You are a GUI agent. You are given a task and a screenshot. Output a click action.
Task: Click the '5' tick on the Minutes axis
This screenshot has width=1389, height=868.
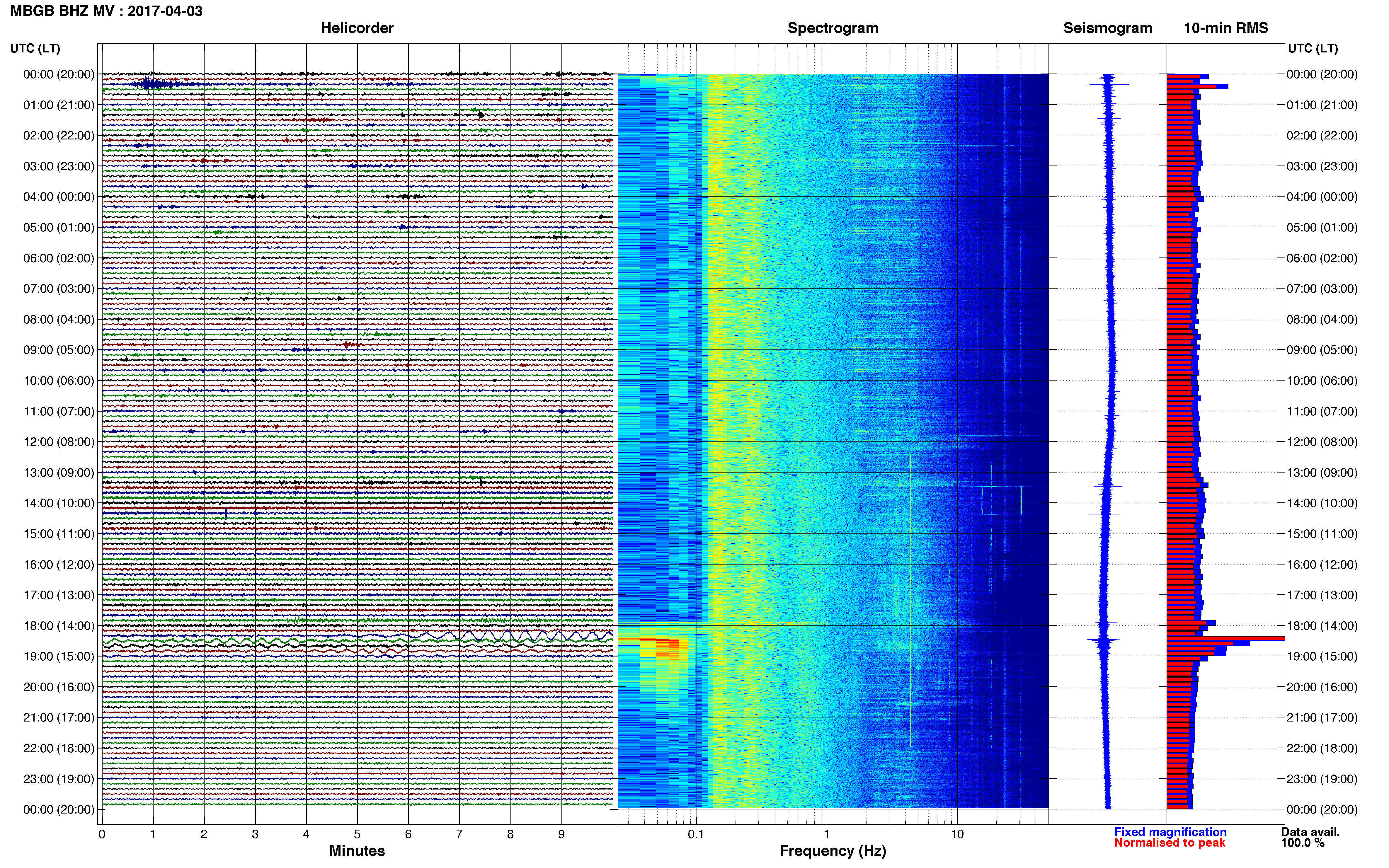357,834
